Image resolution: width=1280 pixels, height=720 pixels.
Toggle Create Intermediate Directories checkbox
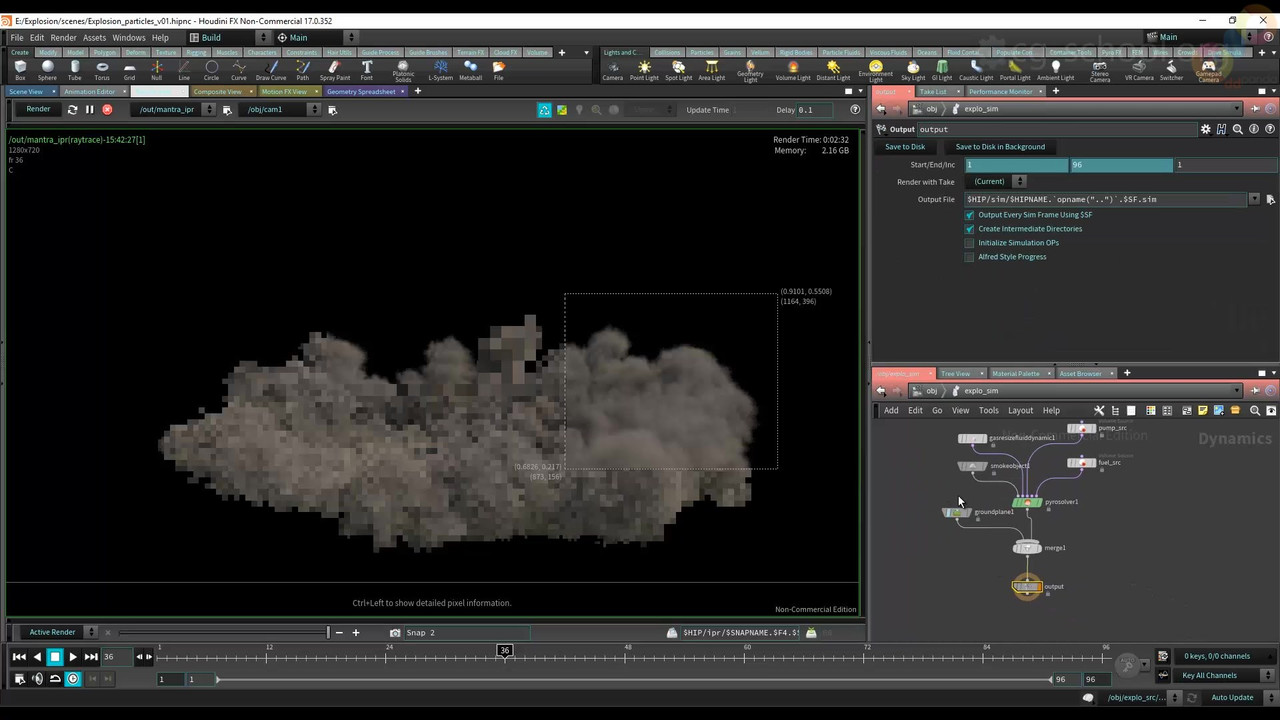(x=969, y=229)
